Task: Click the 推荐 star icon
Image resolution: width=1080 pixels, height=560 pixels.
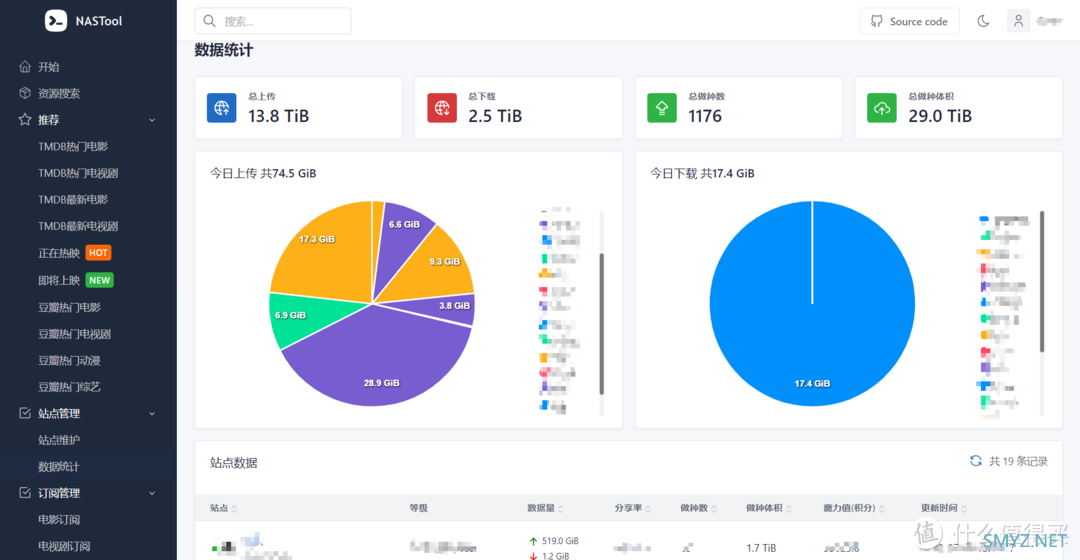Action: pos(25,120)
